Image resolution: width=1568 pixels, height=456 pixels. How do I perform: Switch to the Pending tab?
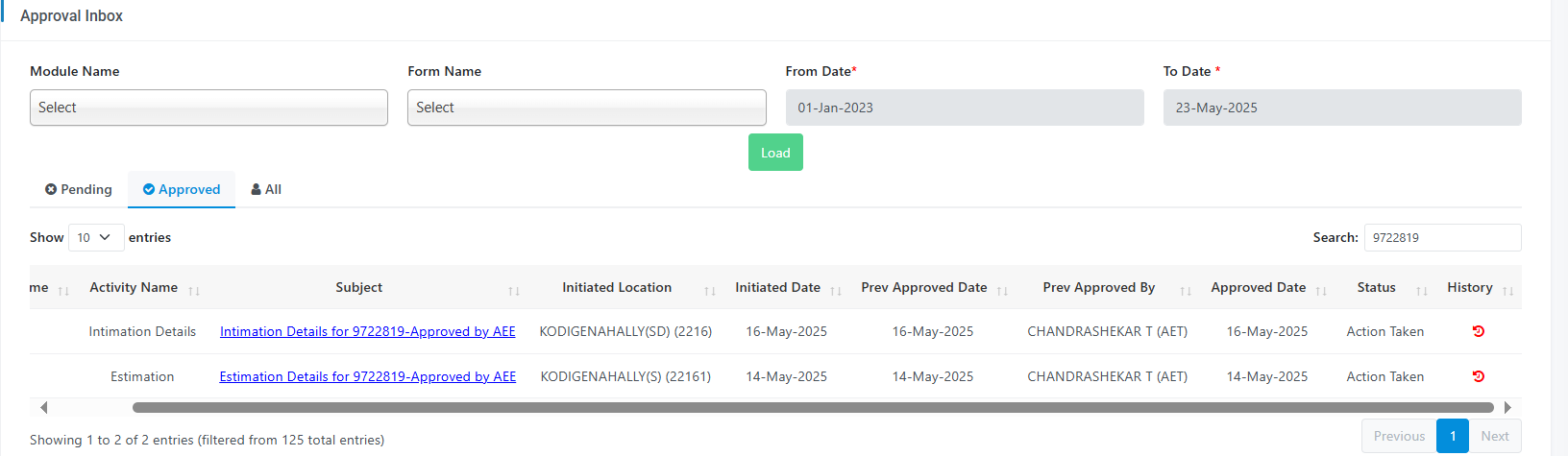79,189
